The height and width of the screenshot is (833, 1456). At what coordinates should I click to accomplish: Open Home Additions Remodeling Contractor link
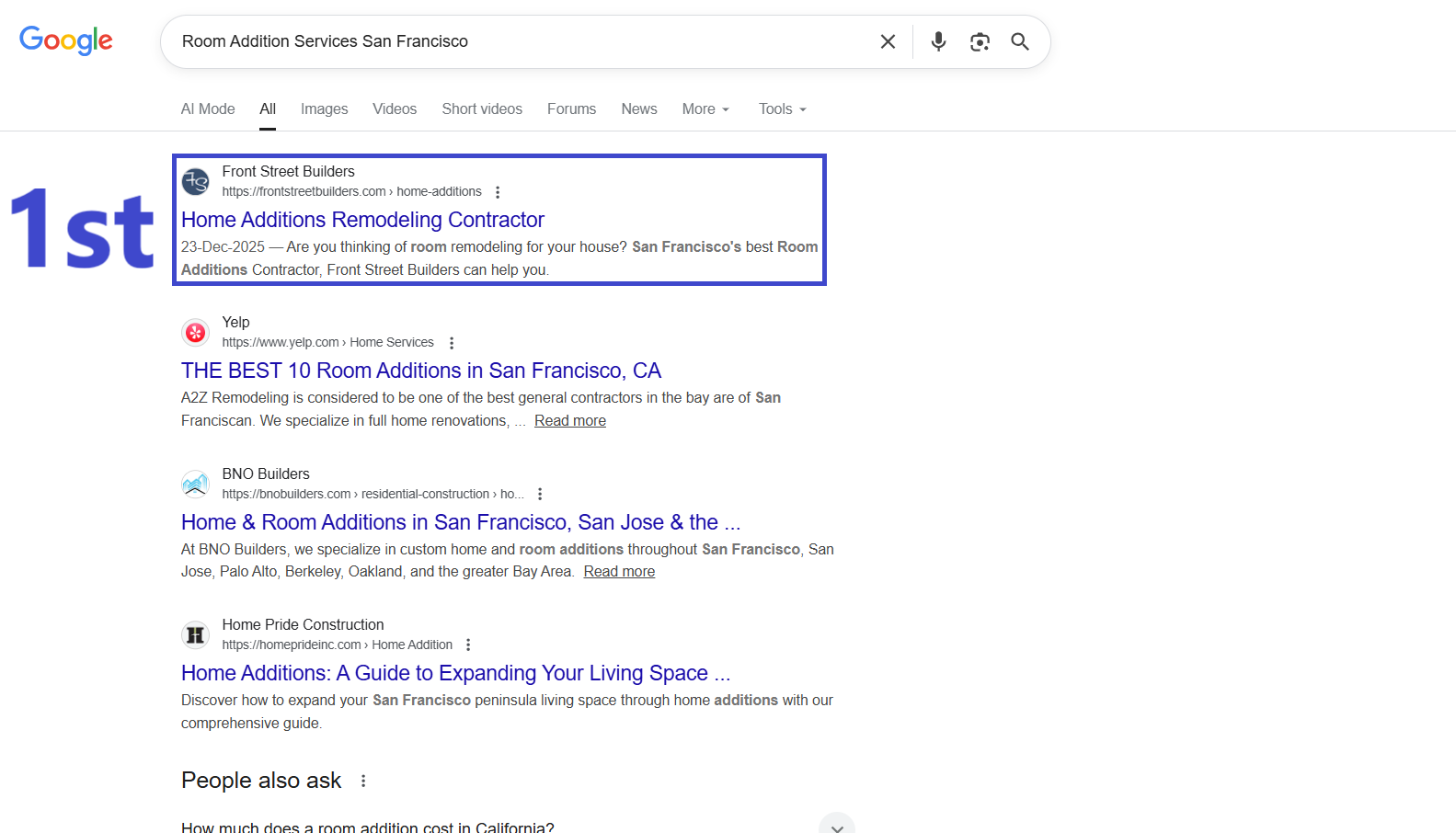(x=362, y=220)
